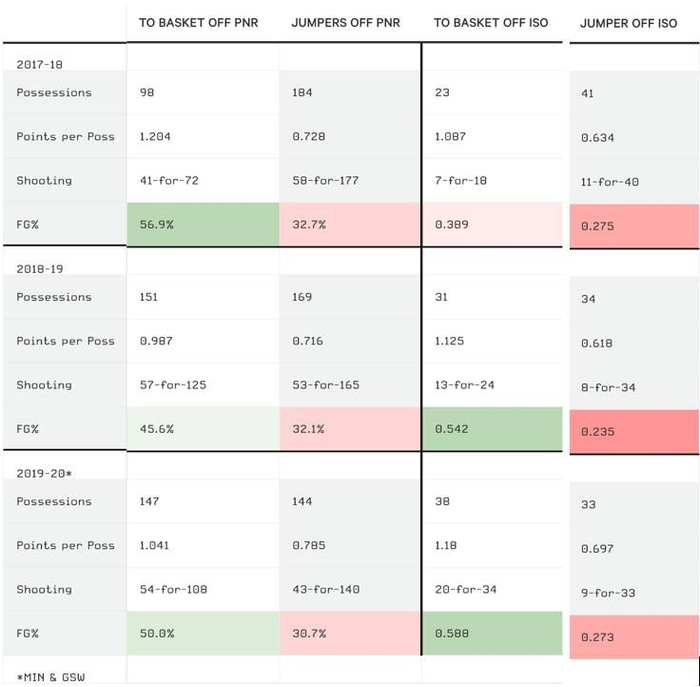Click the *MIN & GSW footnote
This screenshot has height=687, width=700.
point(51,677)
